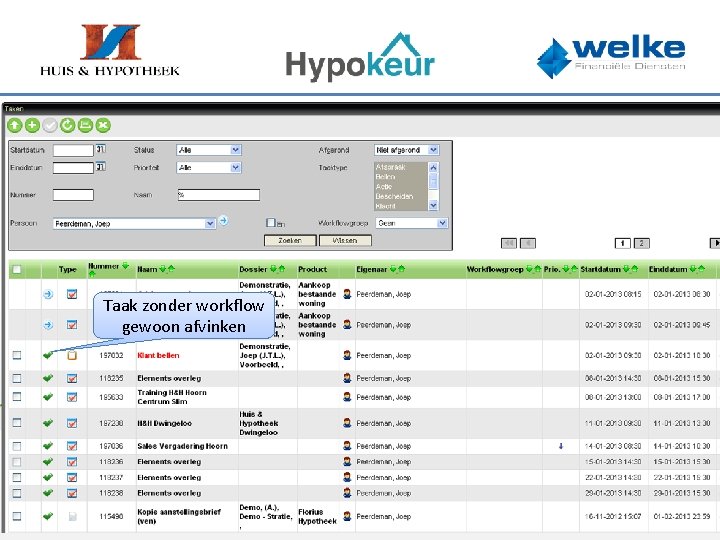Open the Afgerond dropdown showing Niet afgerond
The height and width of the screenshot is (540, 720).
pos(407,150)
